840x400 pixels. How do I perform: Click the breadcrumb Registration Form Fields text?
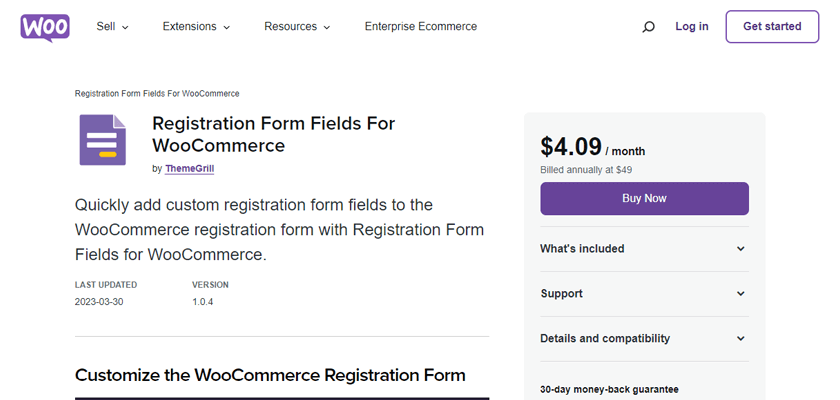(157, 94)
